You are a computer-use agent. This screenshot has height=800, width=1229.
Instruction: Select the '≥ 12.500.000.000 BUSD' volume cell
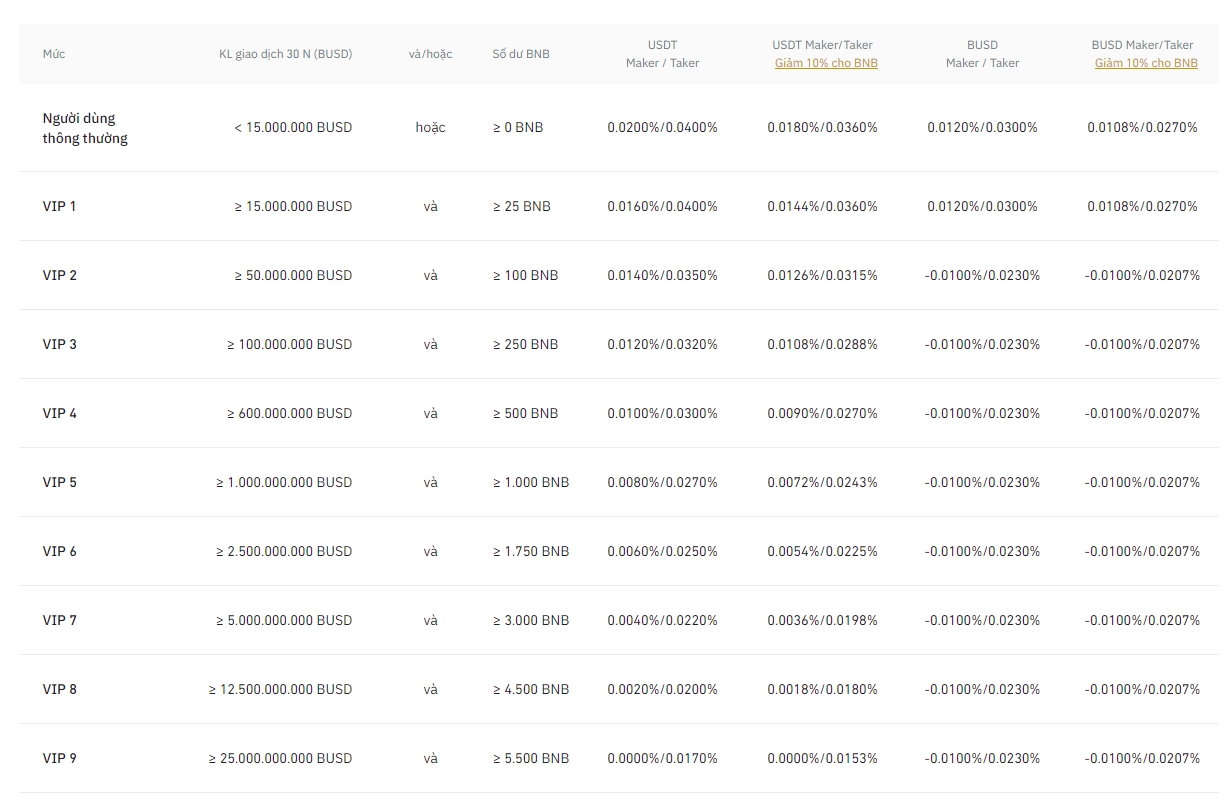coord(280,689)
